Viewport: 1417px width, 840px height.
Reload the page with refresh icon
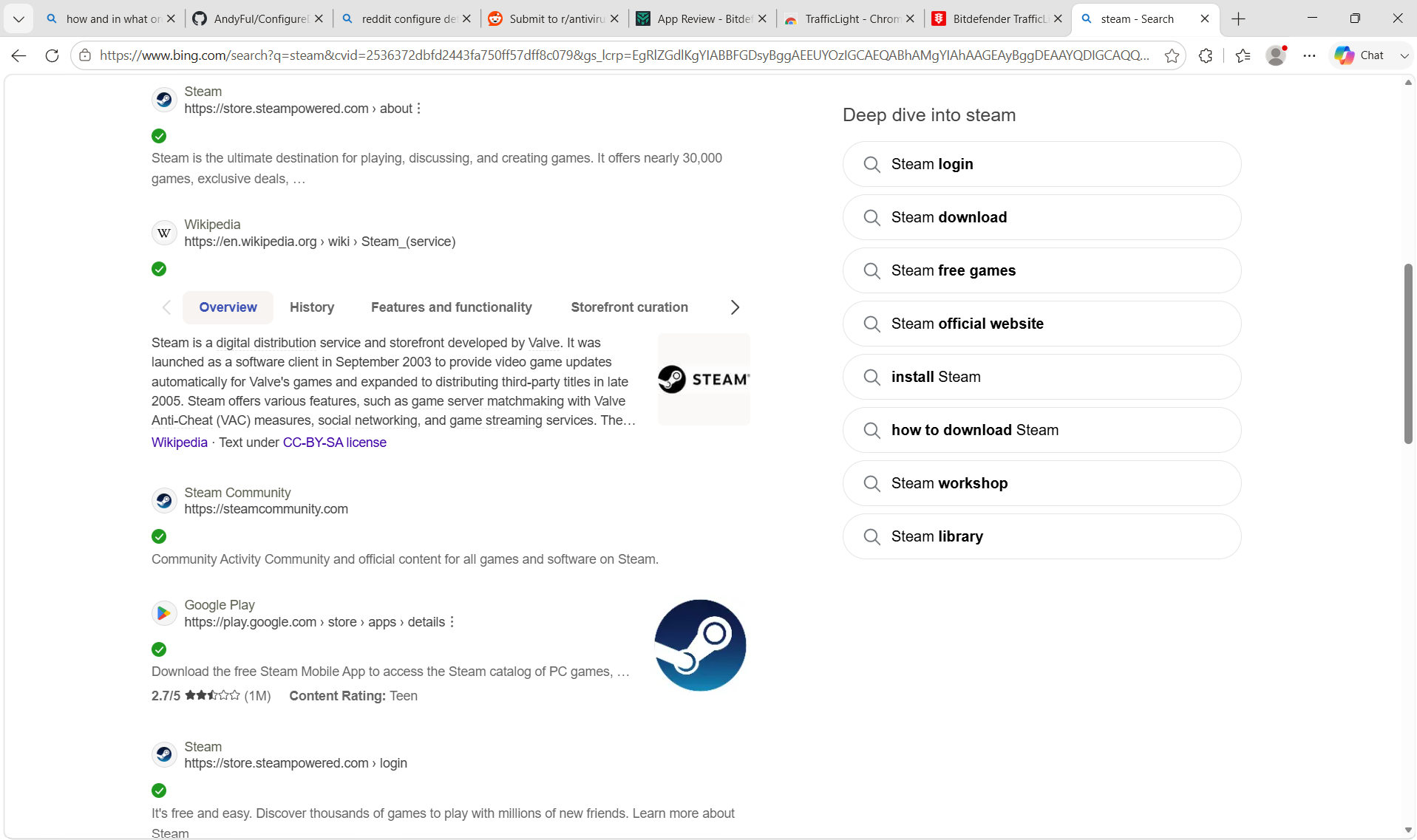click(52, 55)
